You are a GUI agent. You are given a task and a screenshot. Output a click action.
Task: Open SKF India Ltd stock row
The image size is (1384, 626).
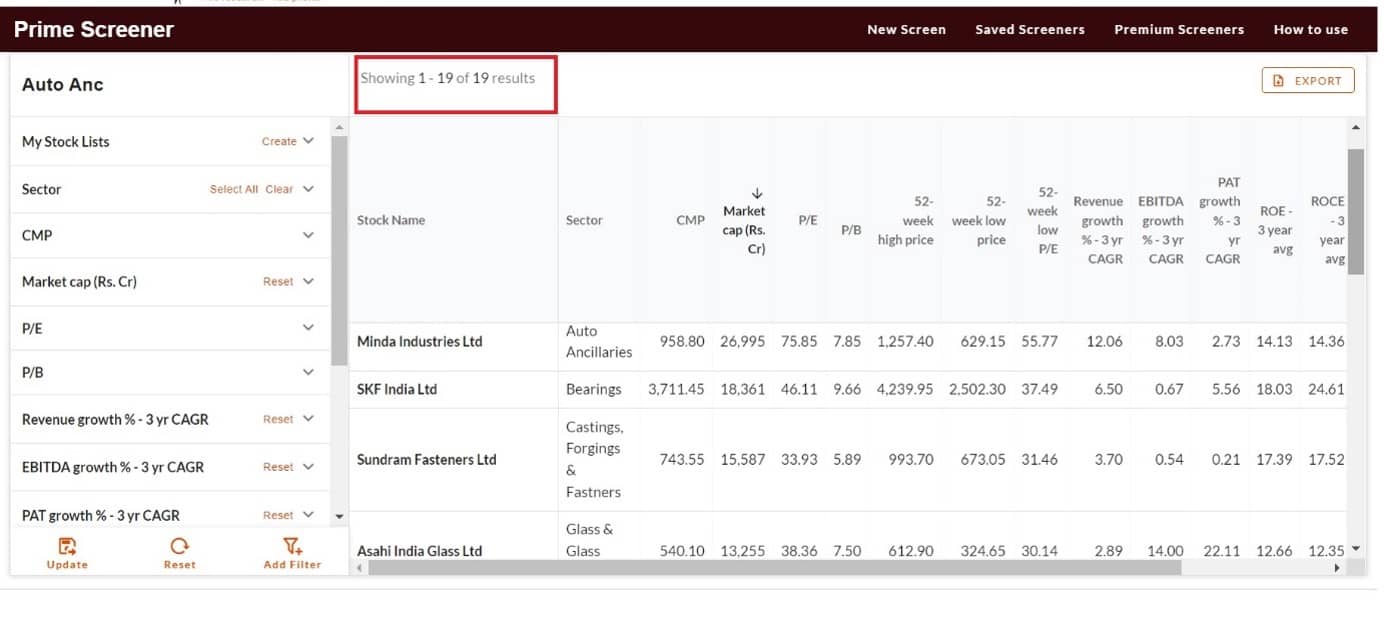pos(397,389)
